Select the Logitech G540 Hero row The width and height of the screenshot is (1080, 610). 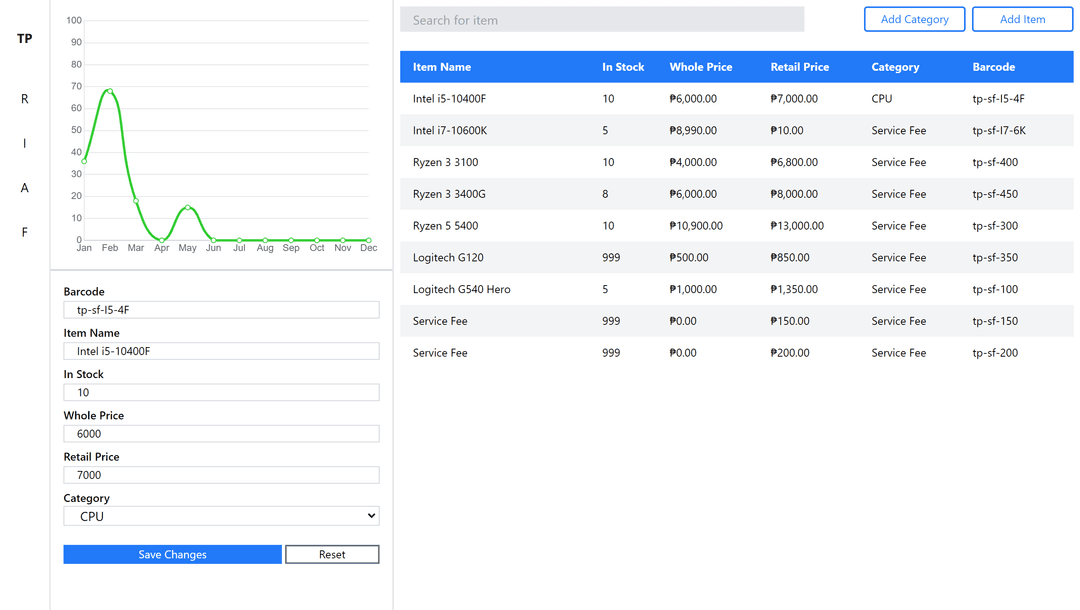(x=736, y=289)
